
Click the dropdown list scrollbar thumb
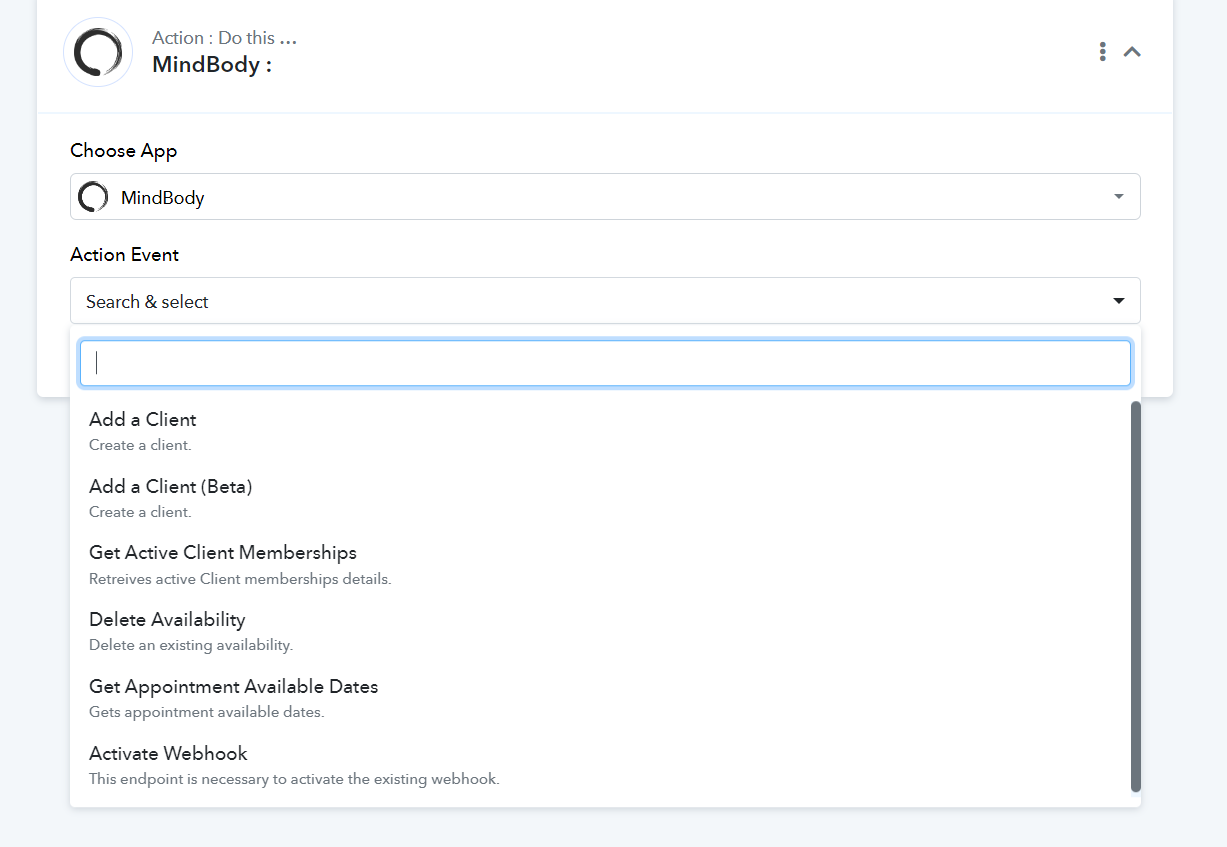1135,596
